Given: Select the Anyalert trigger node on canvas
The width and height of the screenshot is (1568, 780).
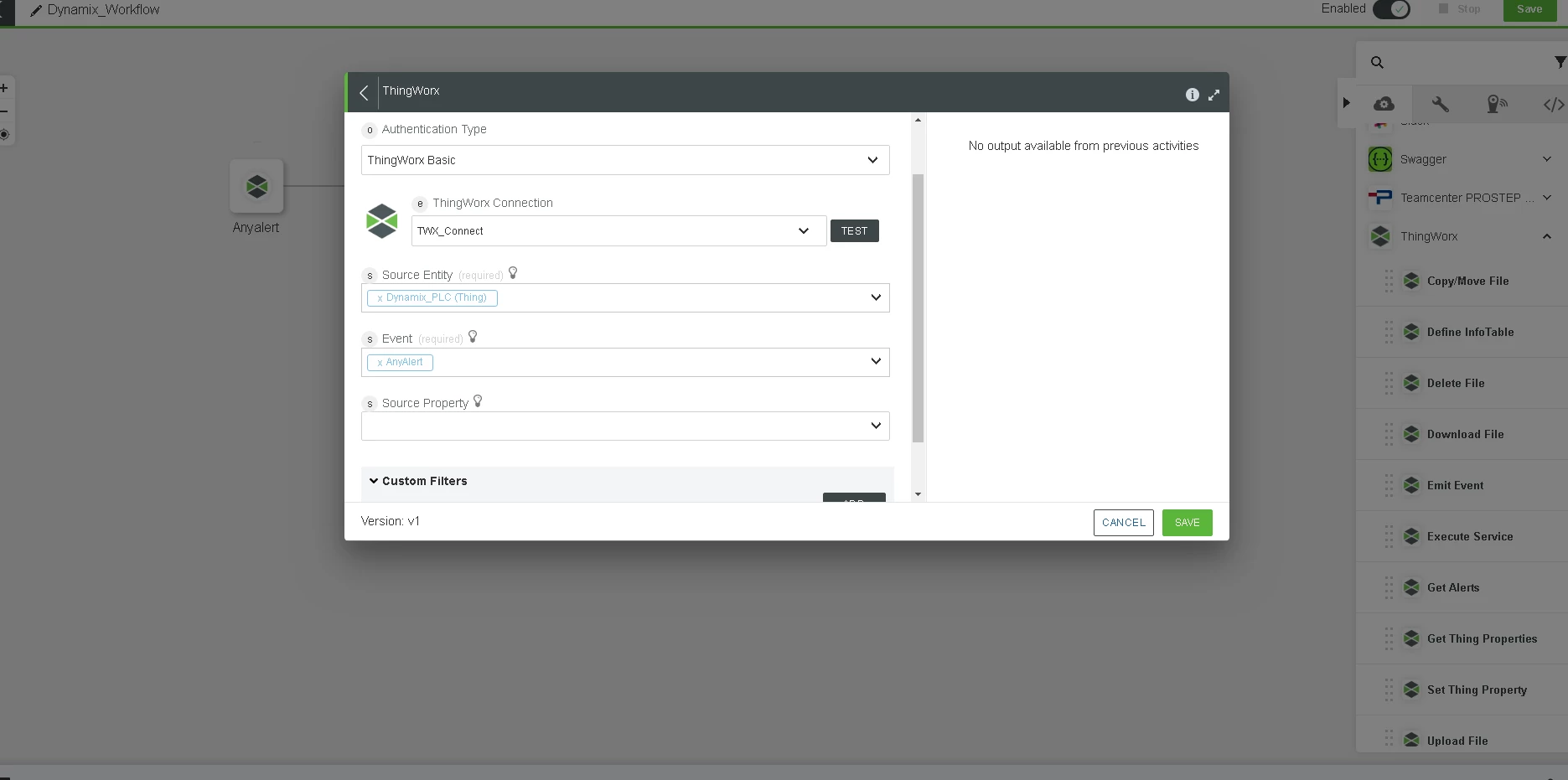Looking at the screenshot, I should point(256,186).
